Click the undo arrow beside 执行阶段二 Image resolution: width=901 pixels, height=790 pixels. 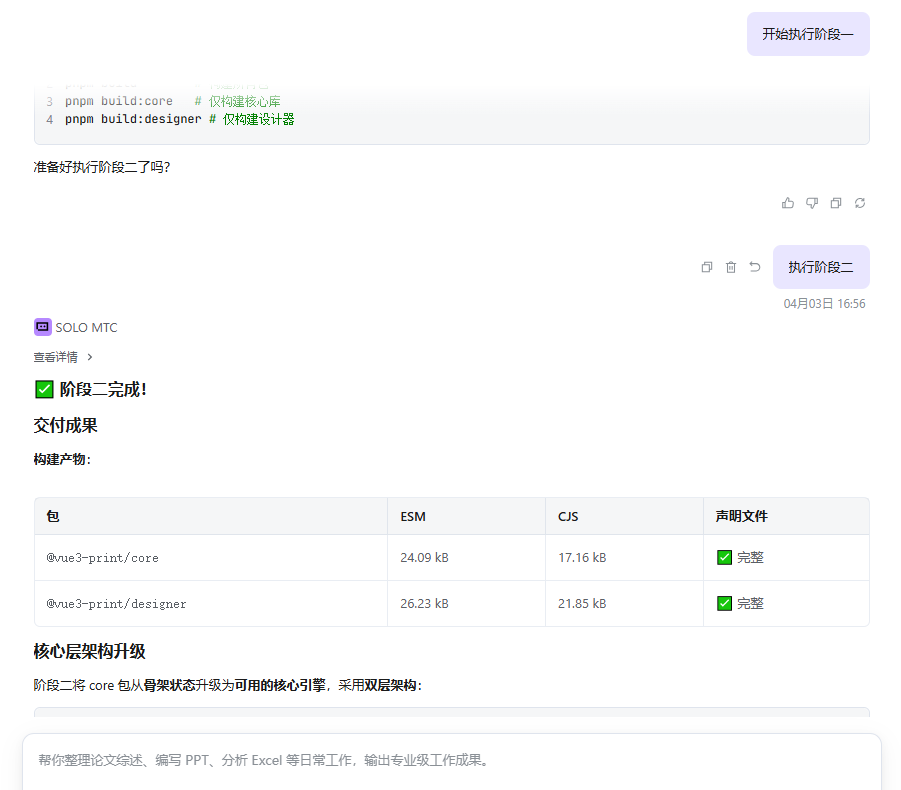tap(755, 267)
